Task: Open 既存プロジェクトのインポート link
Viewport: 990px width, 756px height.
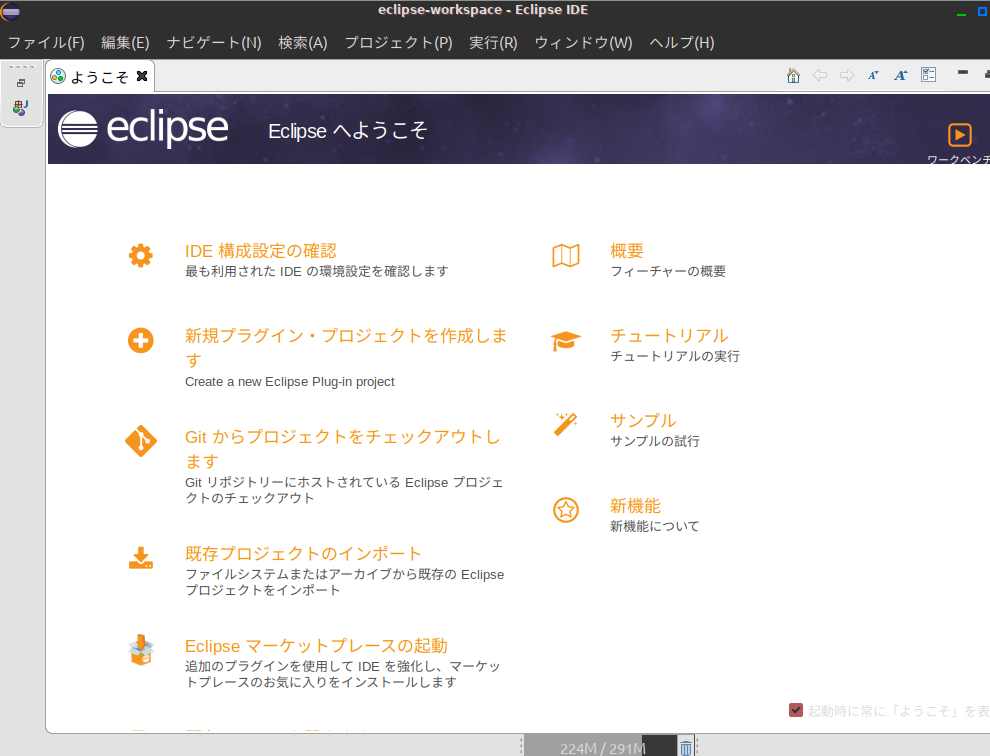Action: (x=303, y=553)
